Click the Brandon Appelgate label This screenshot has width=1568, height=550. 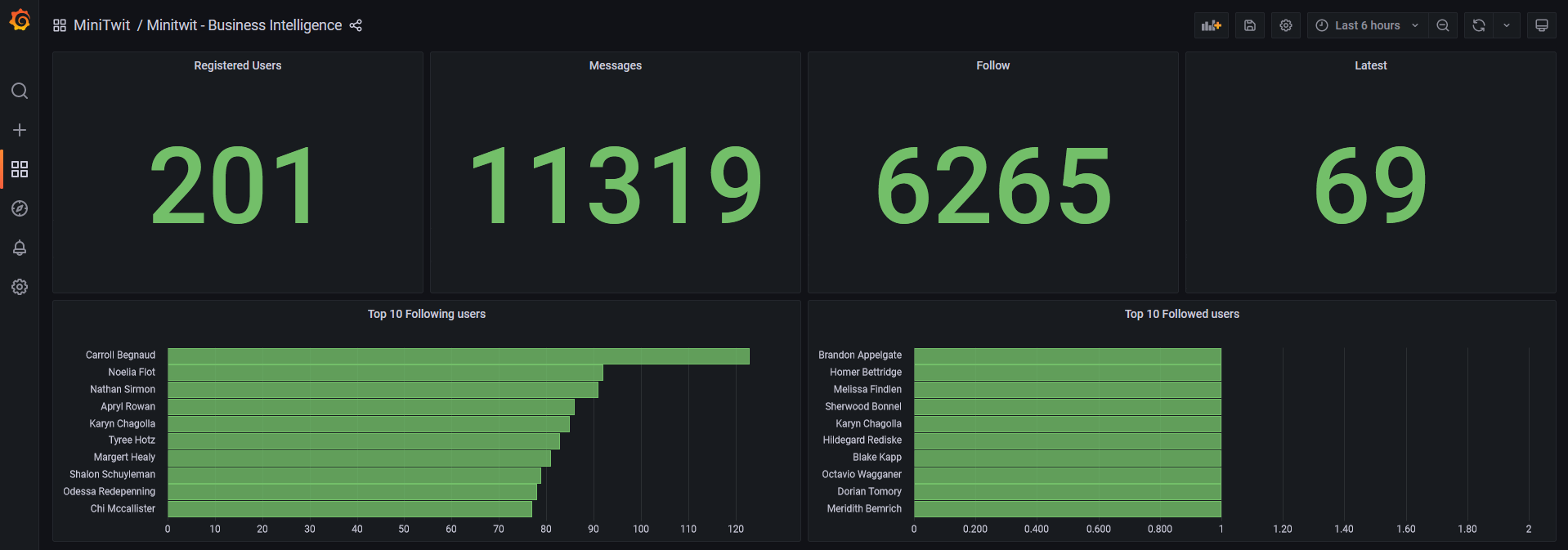(x=860, y=355)
